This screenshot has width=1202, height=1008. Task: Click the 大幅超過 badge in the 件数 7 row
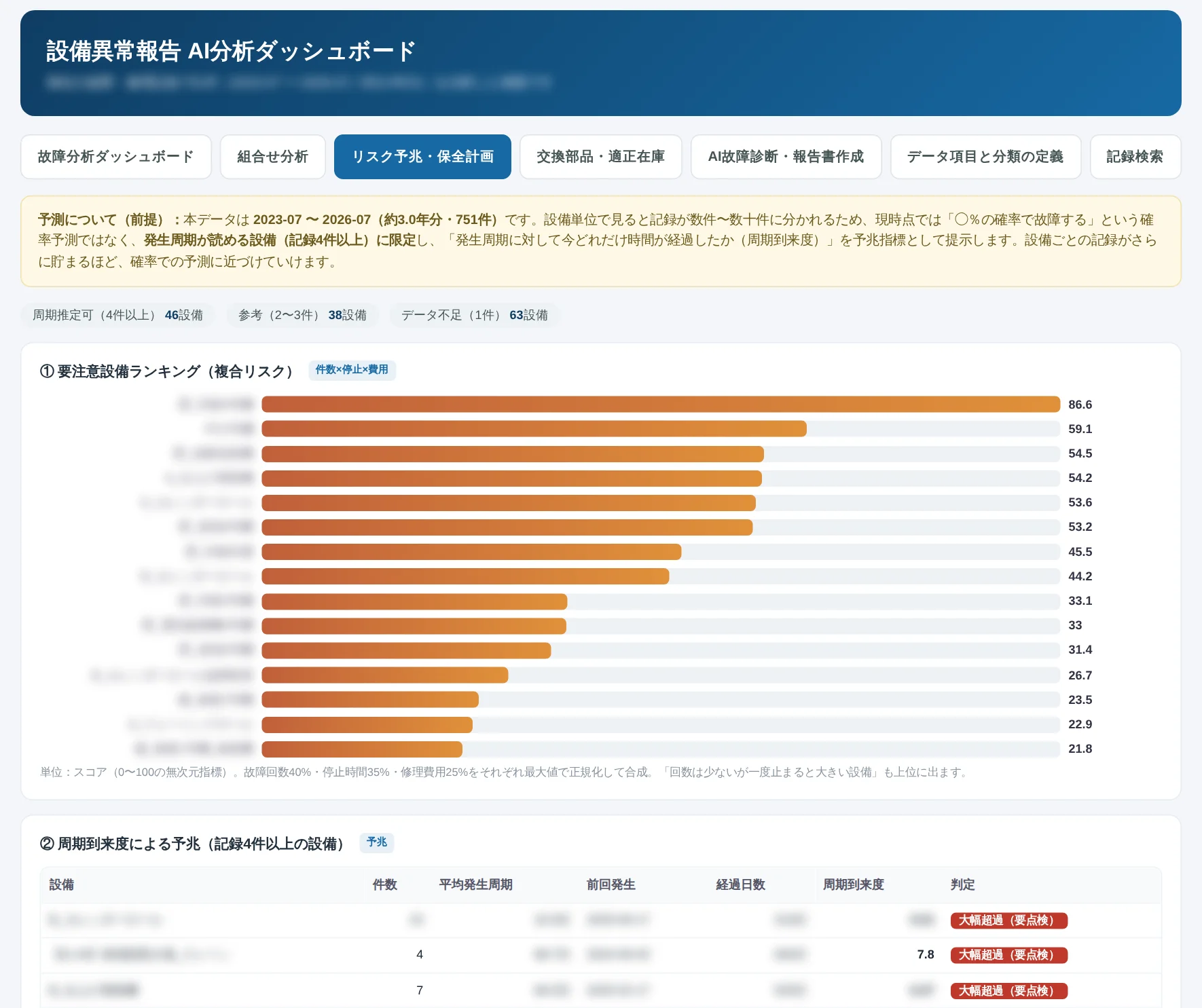pos(1009,991)
